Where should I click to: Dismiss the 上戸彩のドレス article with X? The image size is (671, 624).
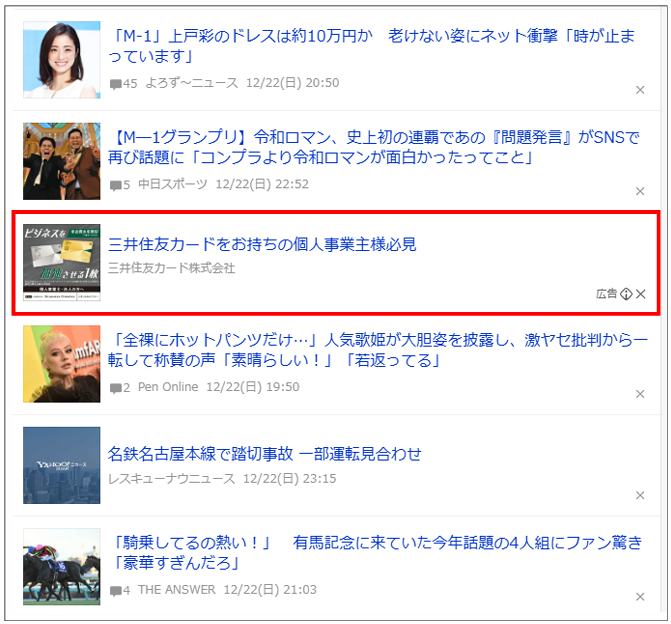tap(640, 90)
